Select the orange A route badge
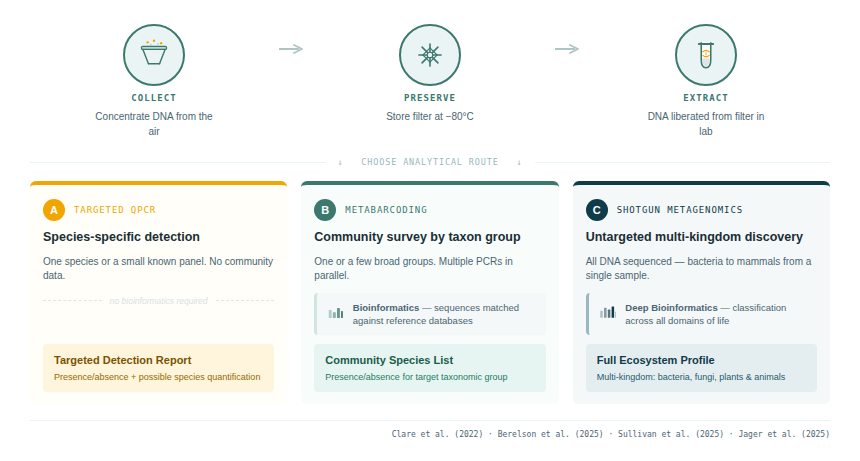This screenshot has width=860, height=461. point(54,210)
